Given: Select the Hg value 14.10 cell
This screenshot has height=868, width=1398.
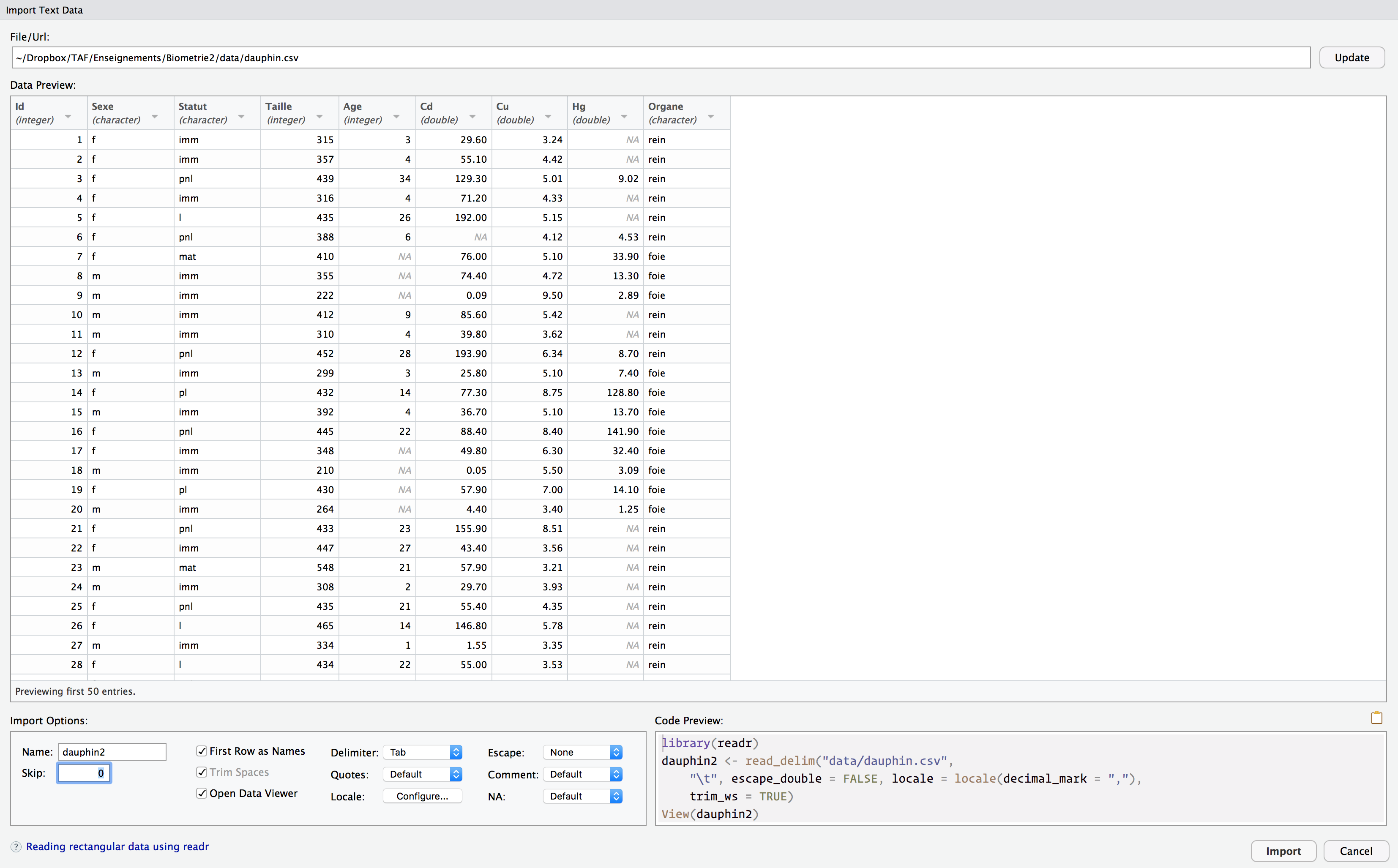Looking at the screenshot, I should (x=605, y=490).
